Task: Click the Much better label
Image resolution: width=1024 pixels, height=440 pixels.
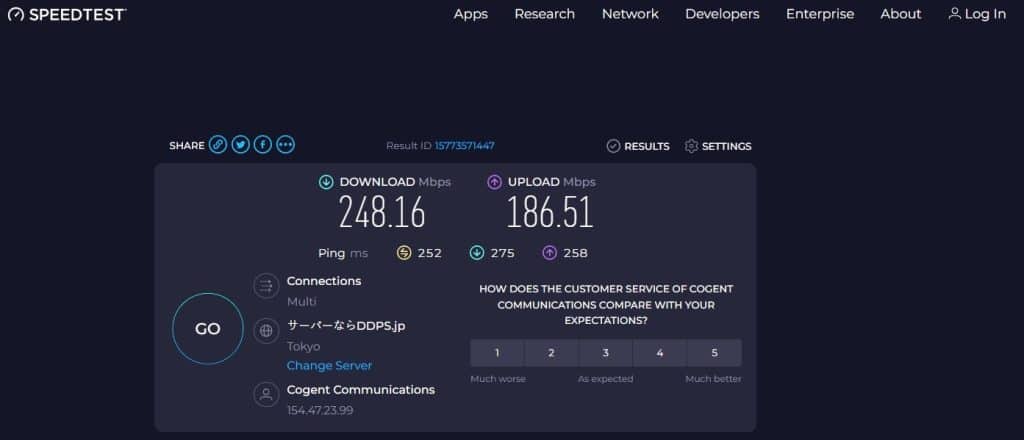Action: click(713, 379)
